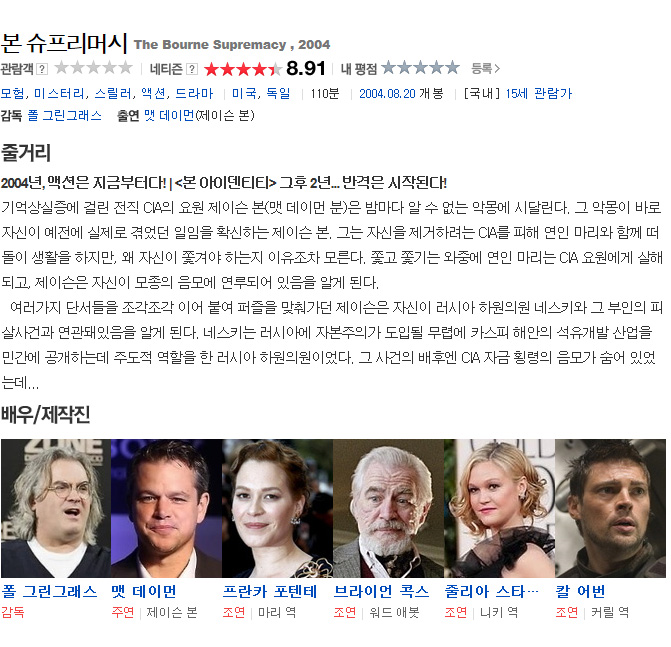
Task: Set my rating with the blue 내 평점 stars
Action: click(x=420, y=68)
